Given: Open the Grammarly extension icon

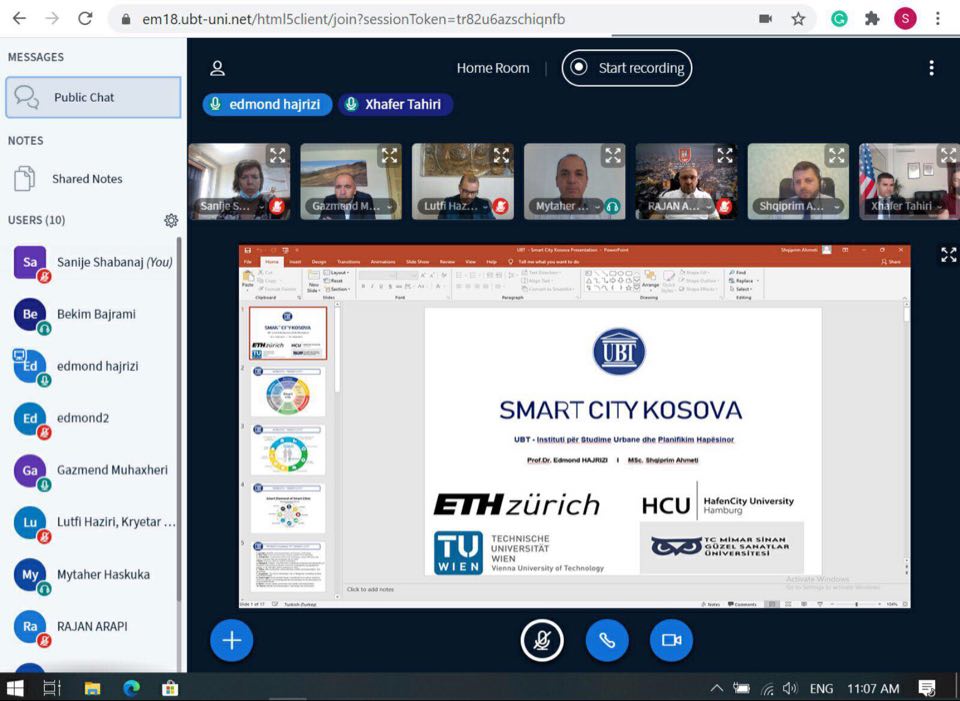Looking at the screenshot, I should [839, 19].
